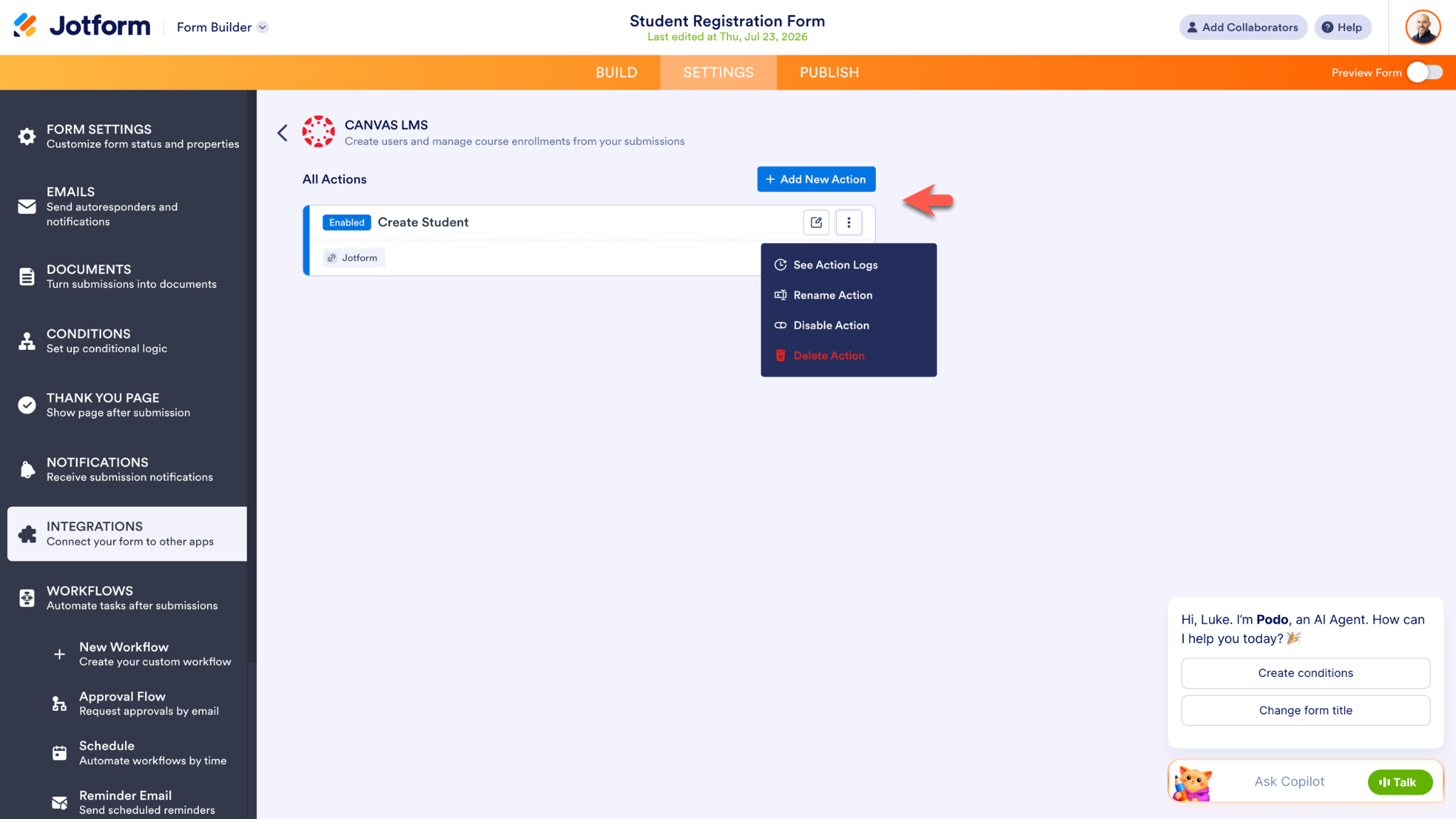1456x819 pixels.
Task: Click the left sidebar scrollbar
Action: coord(252,377)
